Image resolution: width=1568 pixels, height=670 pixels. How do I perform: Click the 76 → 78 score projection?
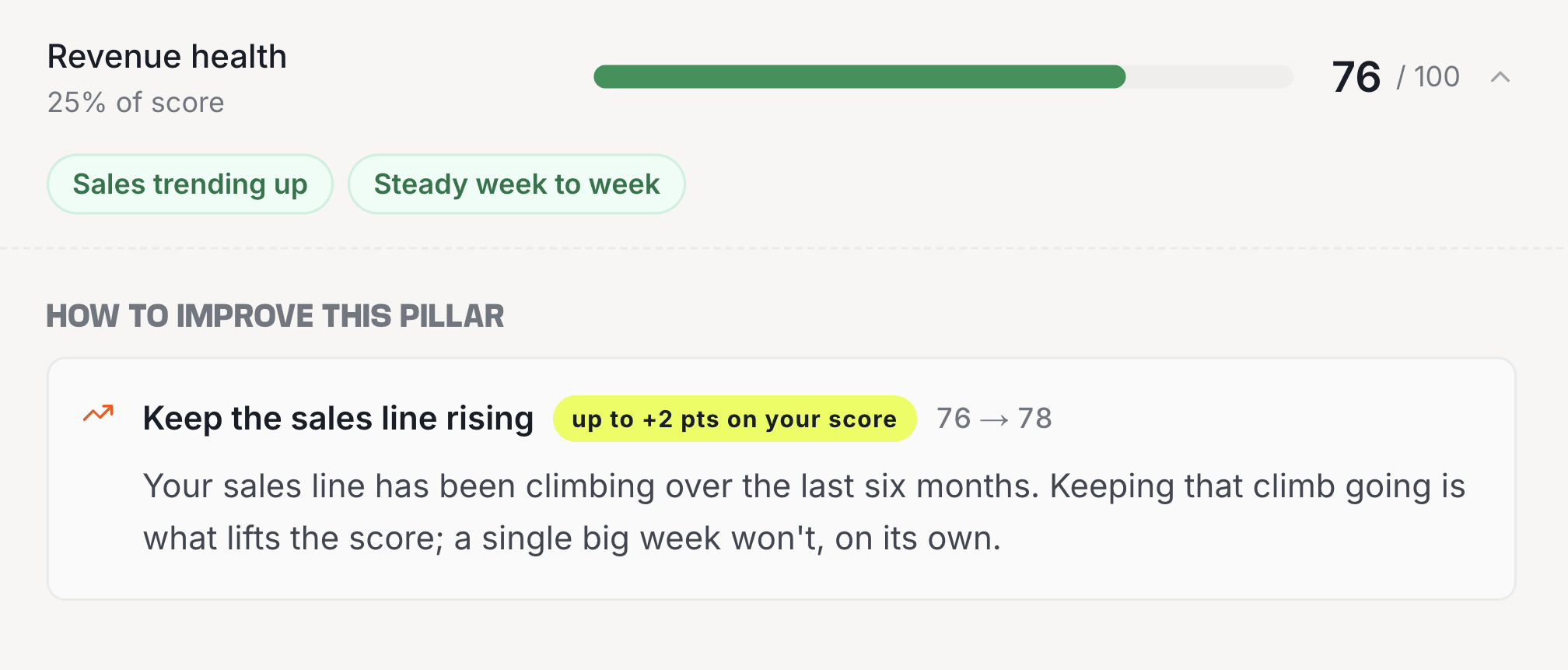point(994,419)
